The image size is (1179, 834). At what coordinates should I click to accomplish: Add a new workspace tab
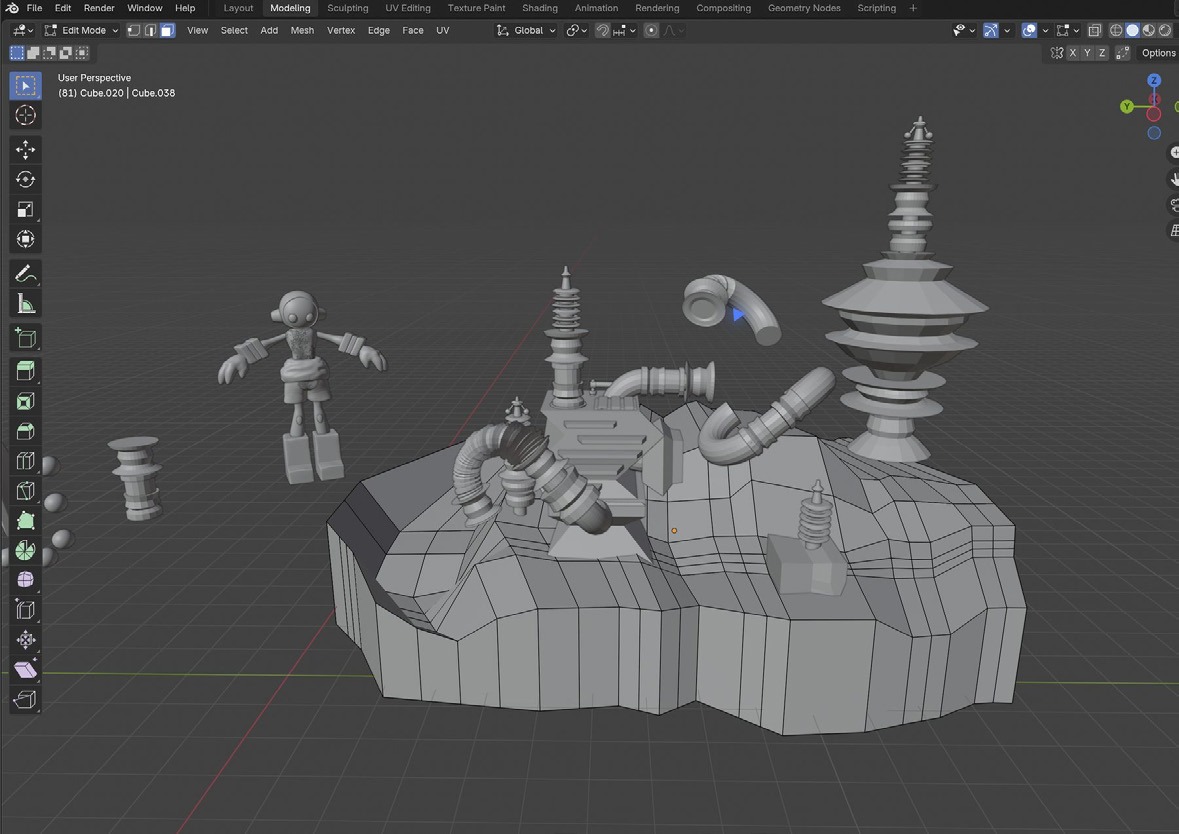pos(913,8)
